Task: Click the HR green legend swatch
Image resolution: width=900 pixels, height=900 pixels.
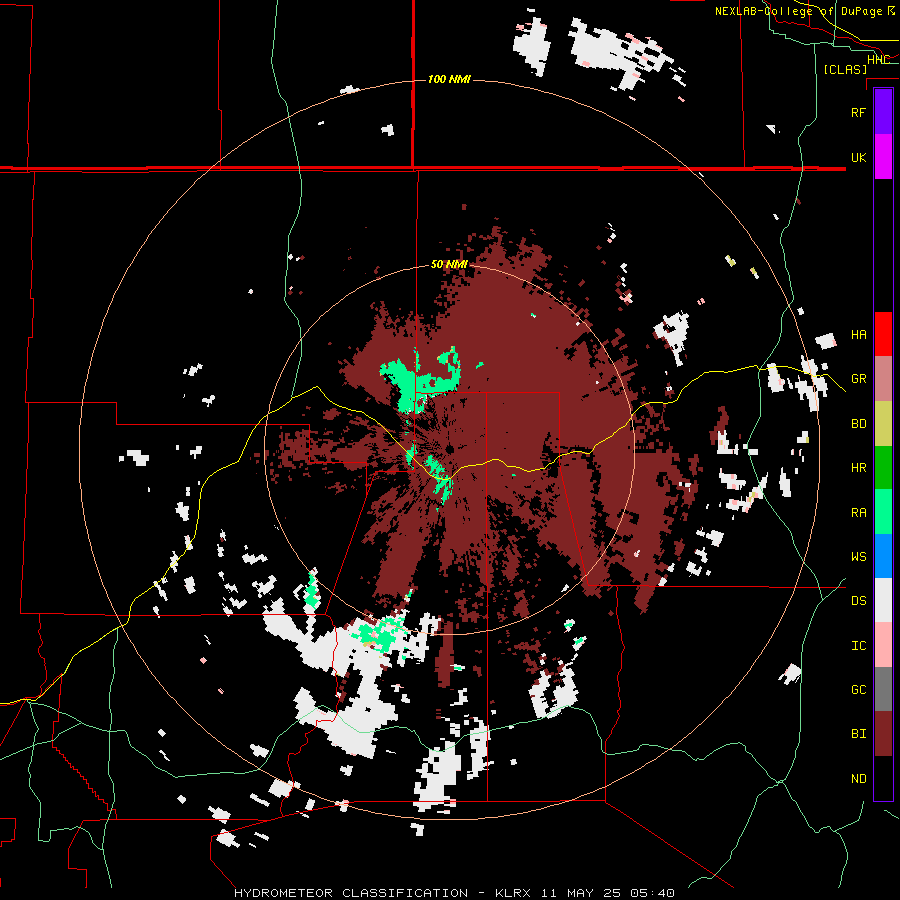Action: (x=883, y=468)
